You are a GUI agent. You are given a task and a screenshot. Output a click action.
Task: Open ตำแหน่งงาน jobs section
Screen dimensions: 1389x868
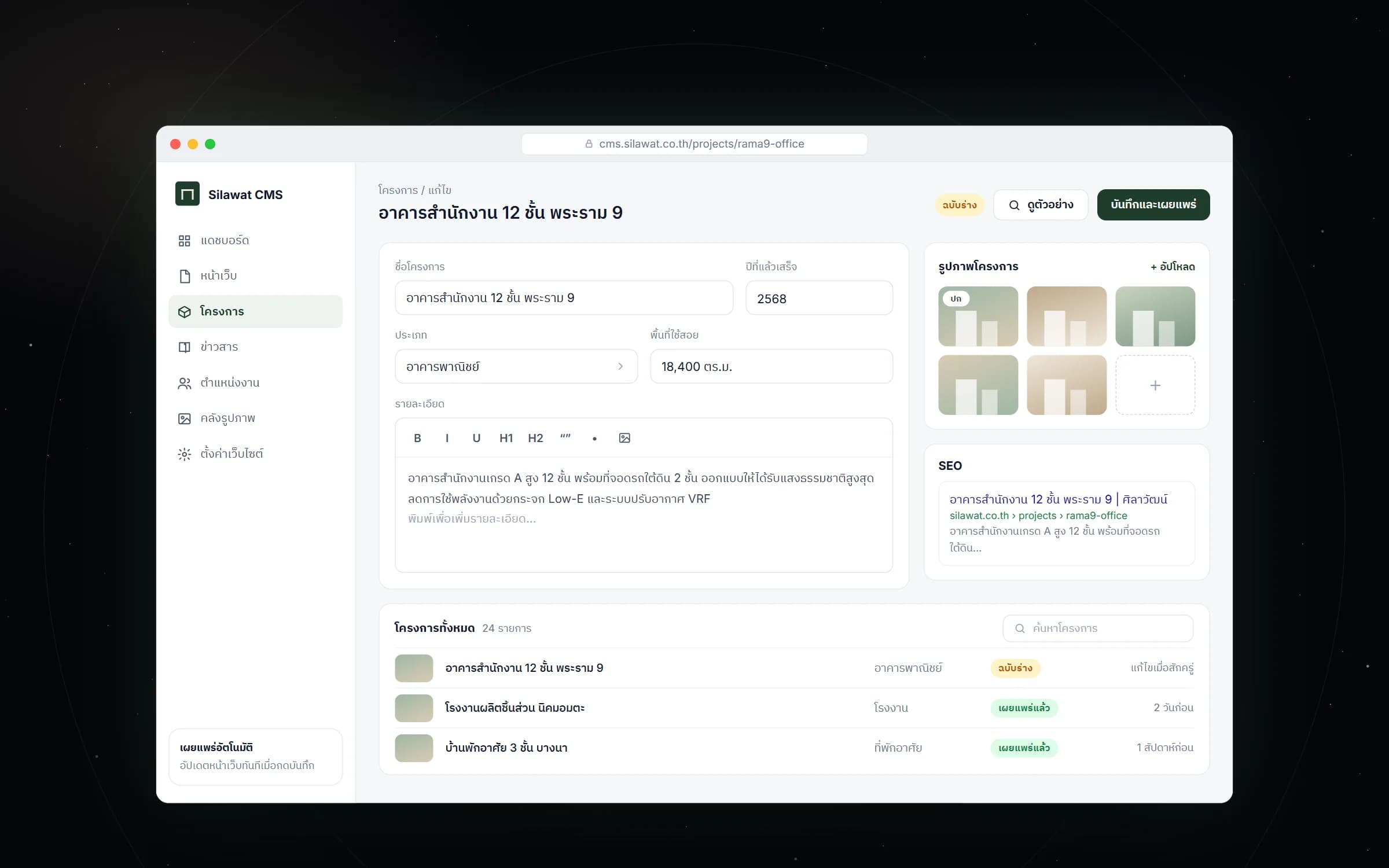pyautogui.click(x=255, y=382)
